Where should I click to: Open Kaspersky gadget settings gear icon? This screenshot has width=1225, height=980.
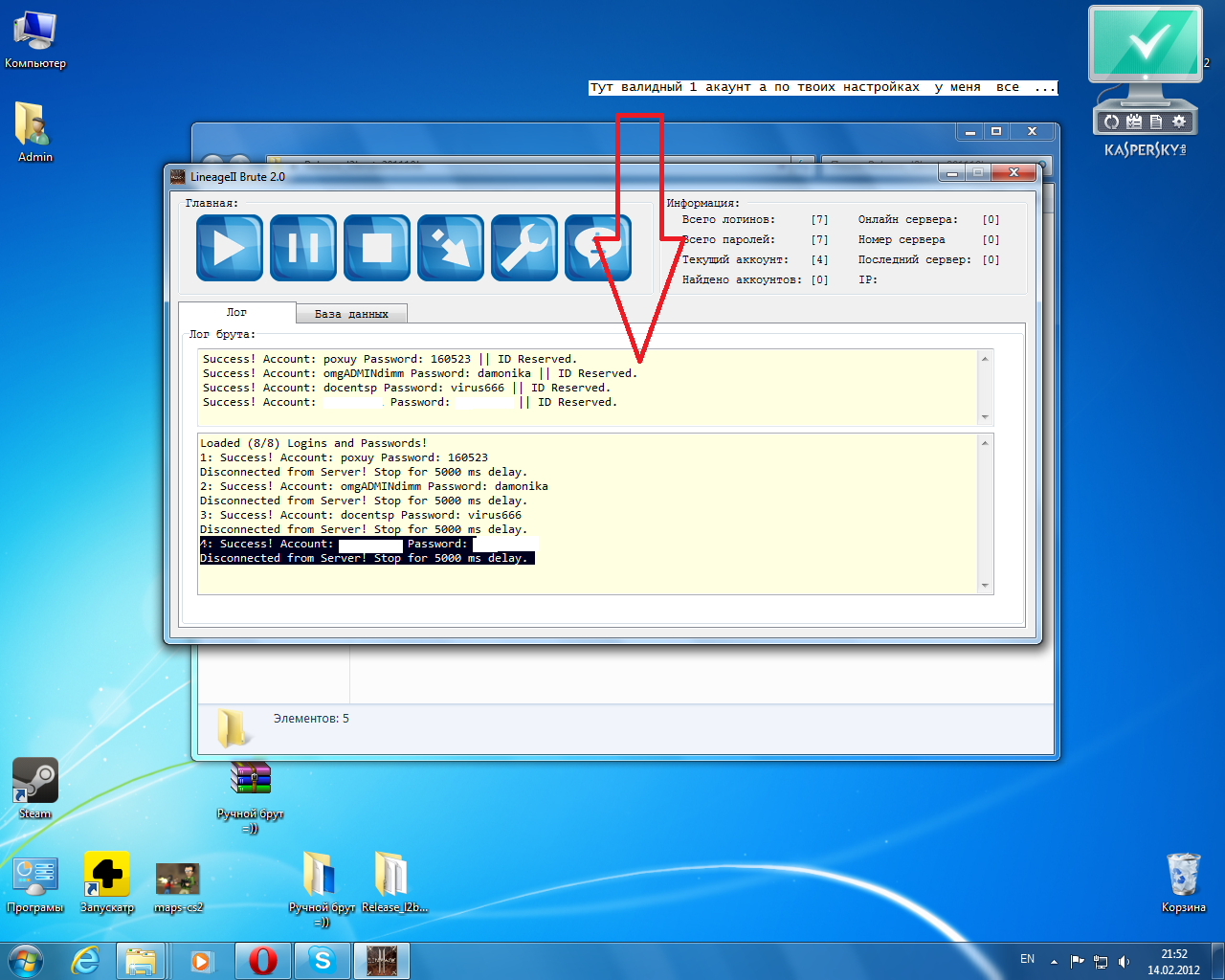[x=1179, y=122]
